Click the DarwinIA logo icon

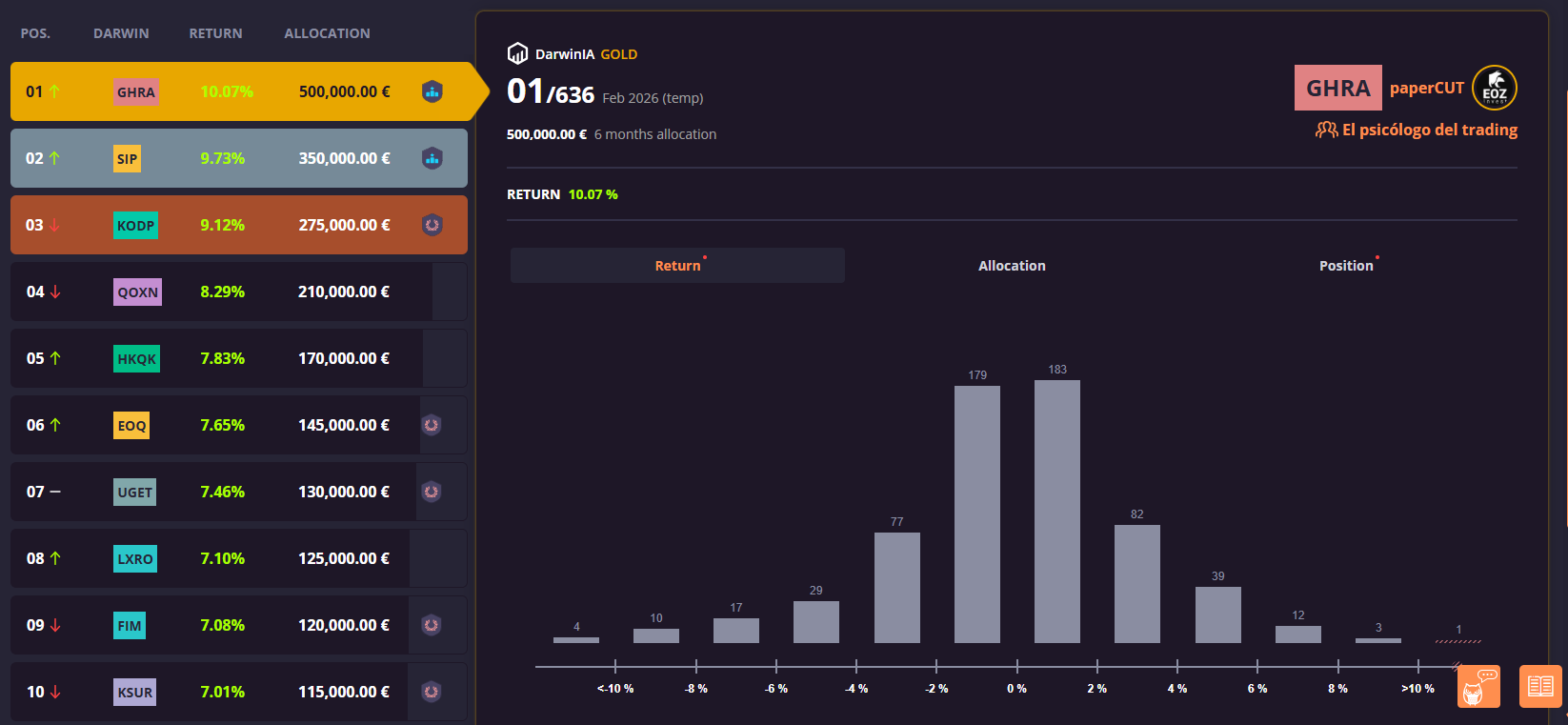click(517, 53)
